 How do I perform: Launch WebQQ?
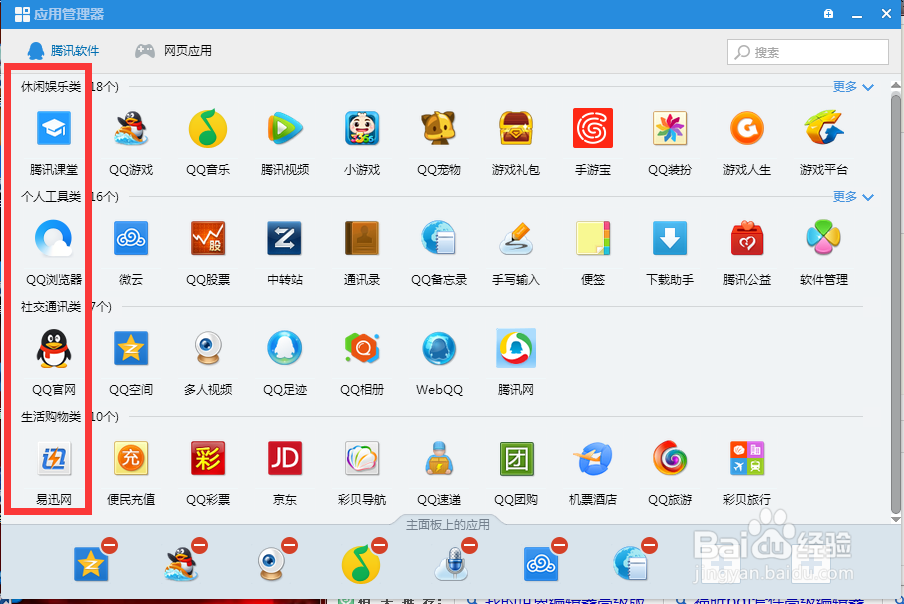click(438, 348)
